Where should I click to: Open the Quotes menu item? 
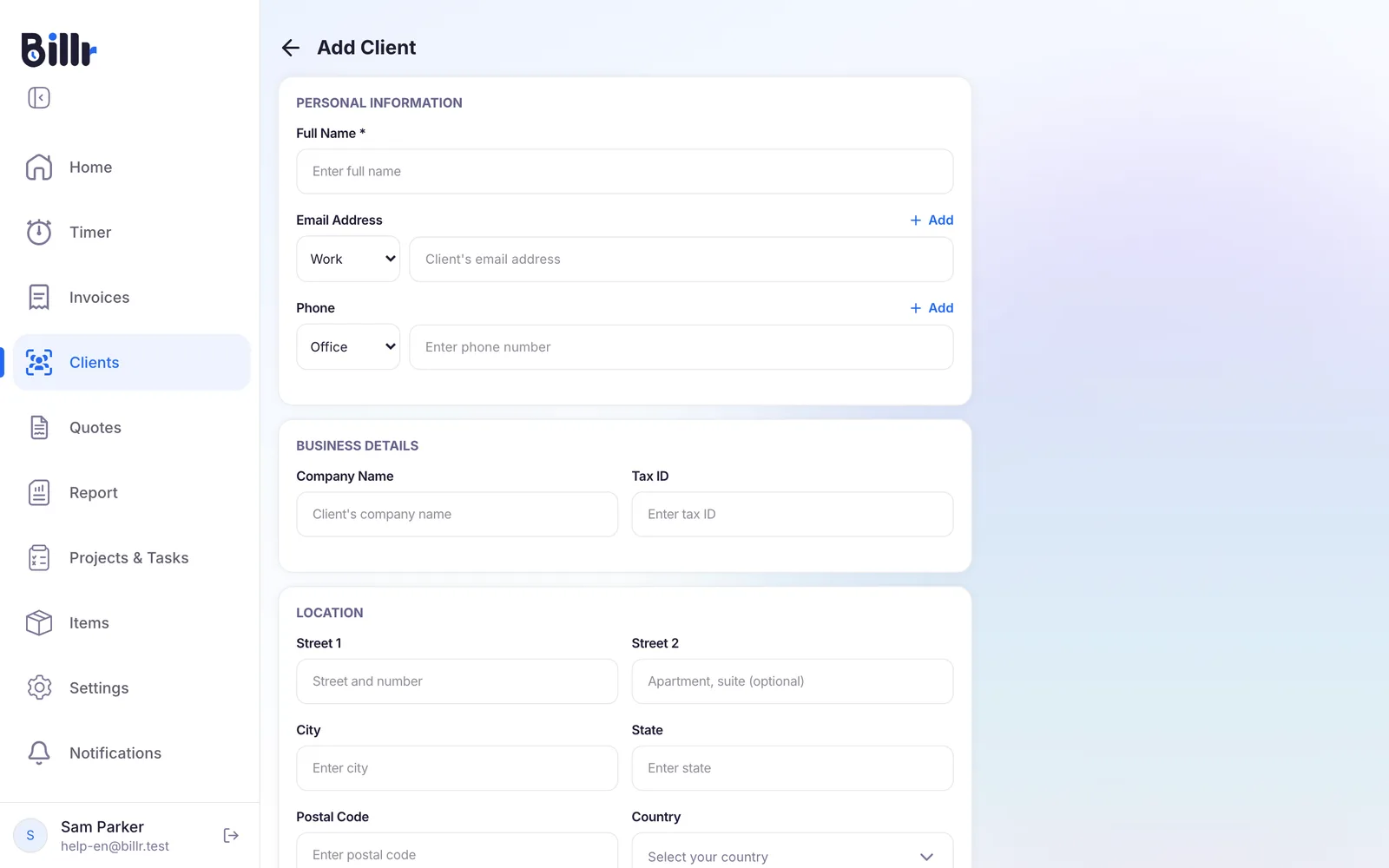[132, 428]
